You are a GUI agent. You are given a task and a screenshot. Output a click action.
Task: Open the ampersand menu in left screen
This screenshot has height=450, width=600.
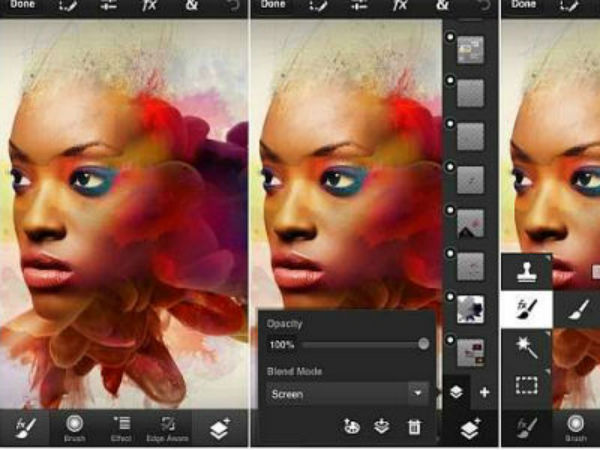click(191, 6)
